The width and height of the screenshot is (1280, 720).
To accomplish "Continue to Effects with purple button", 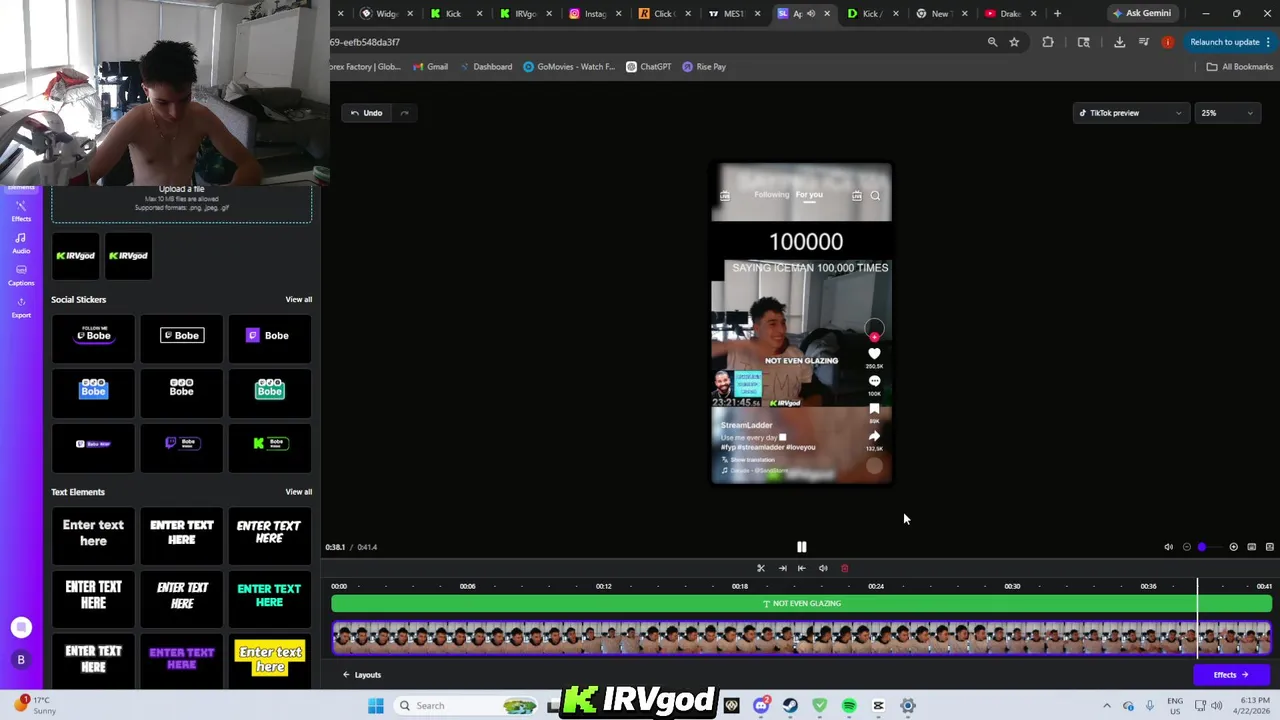I will click(1231, 675).
